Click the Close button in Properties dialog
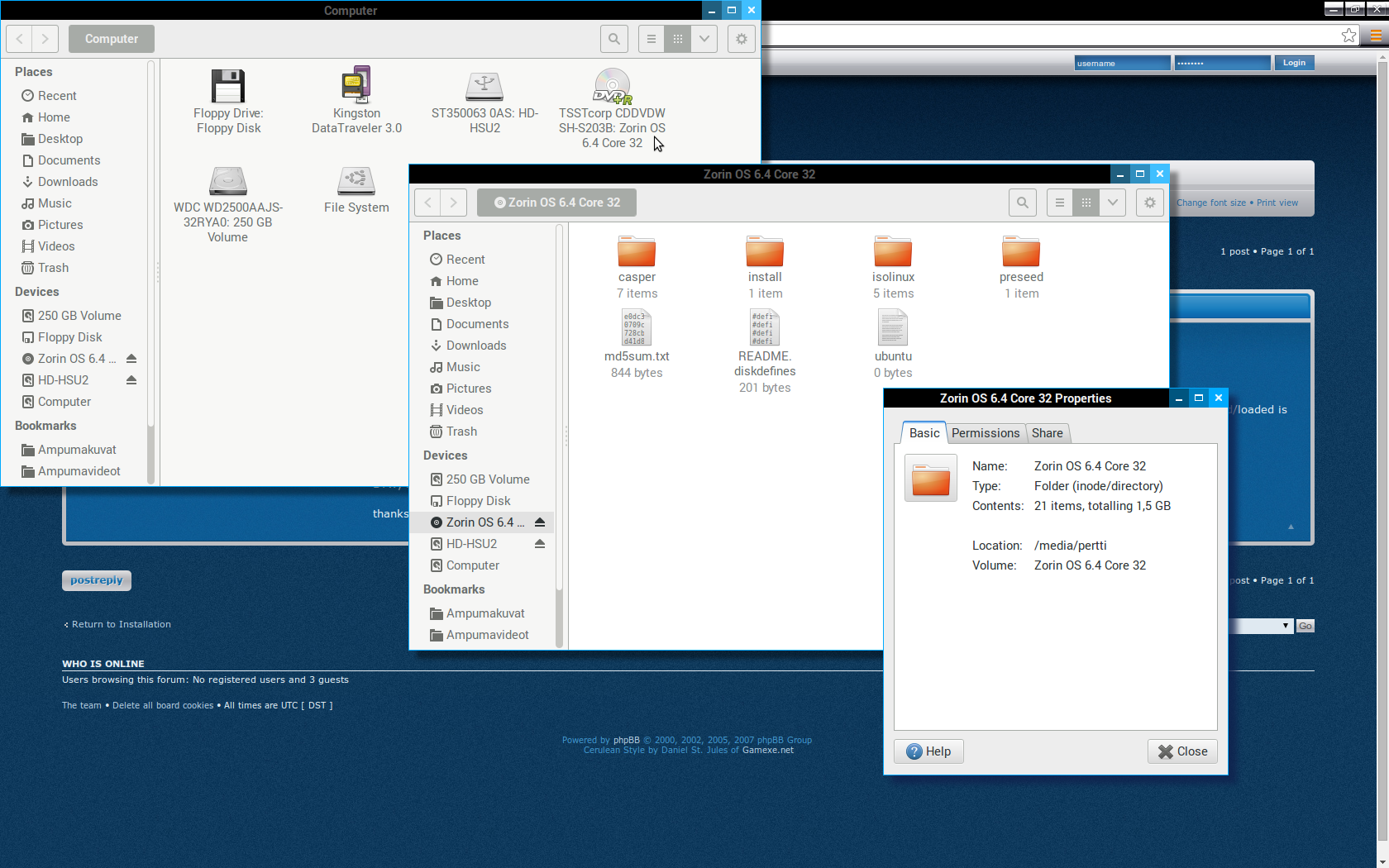The height and width of the screenshot is (868, 1389). pos(1182,751)
